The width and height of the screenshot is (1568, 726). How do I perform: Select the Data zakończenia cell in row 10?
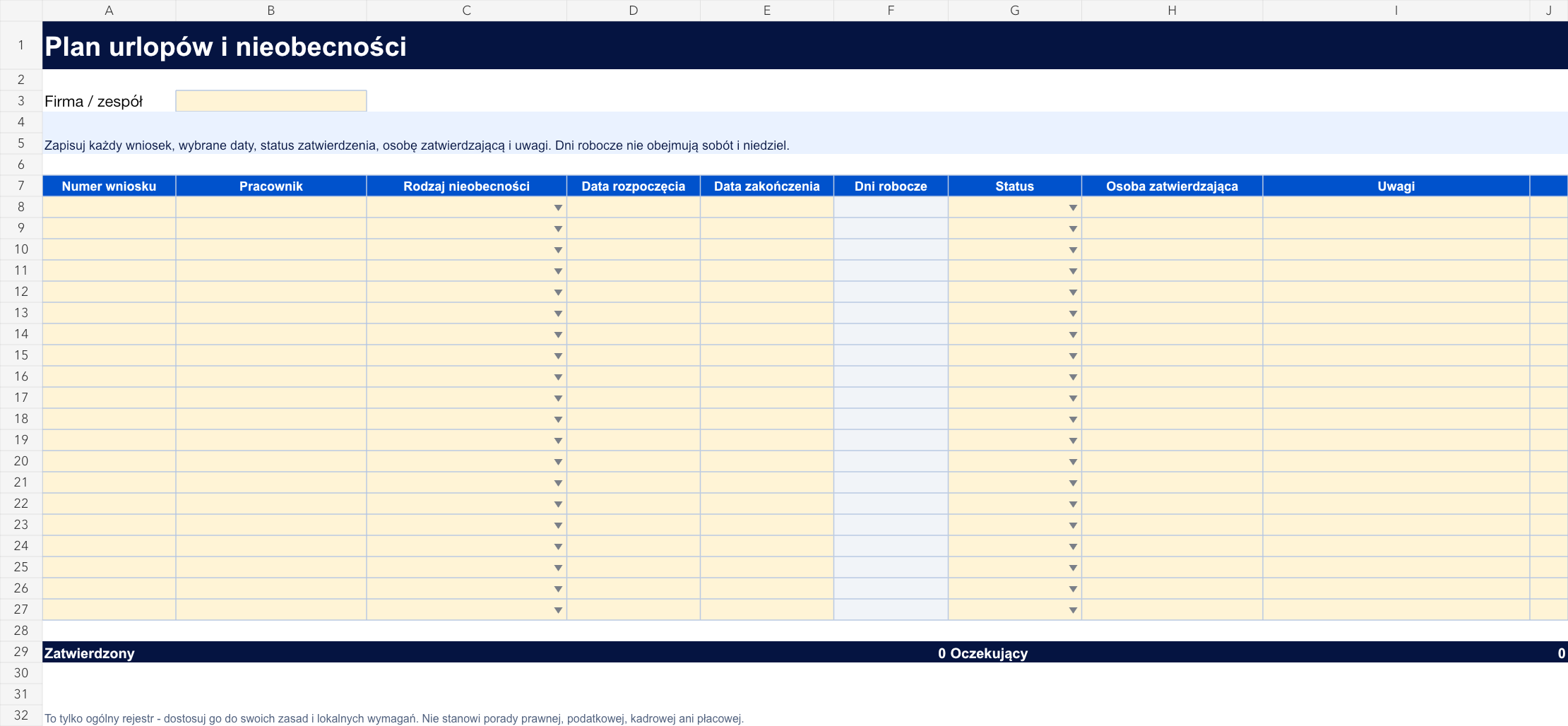tap(767, 249)
